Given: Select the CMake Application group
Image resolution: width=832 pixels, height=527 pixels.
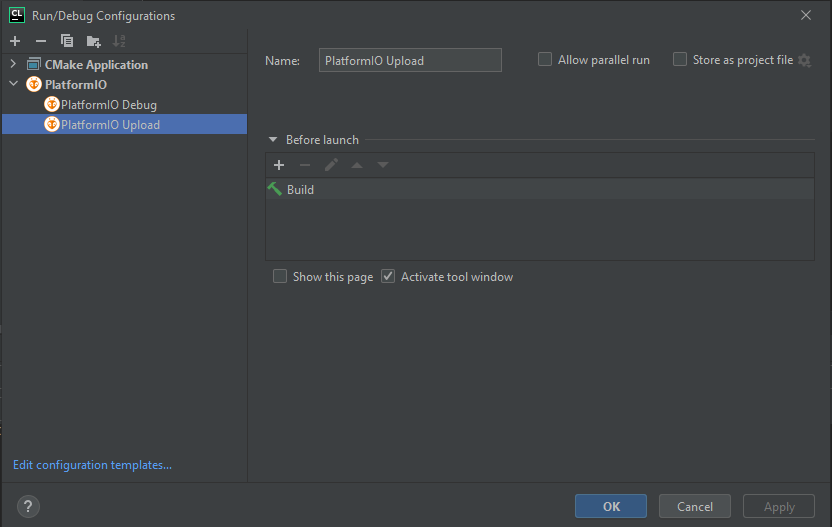Looking at the screenshot, I should 96,65.
